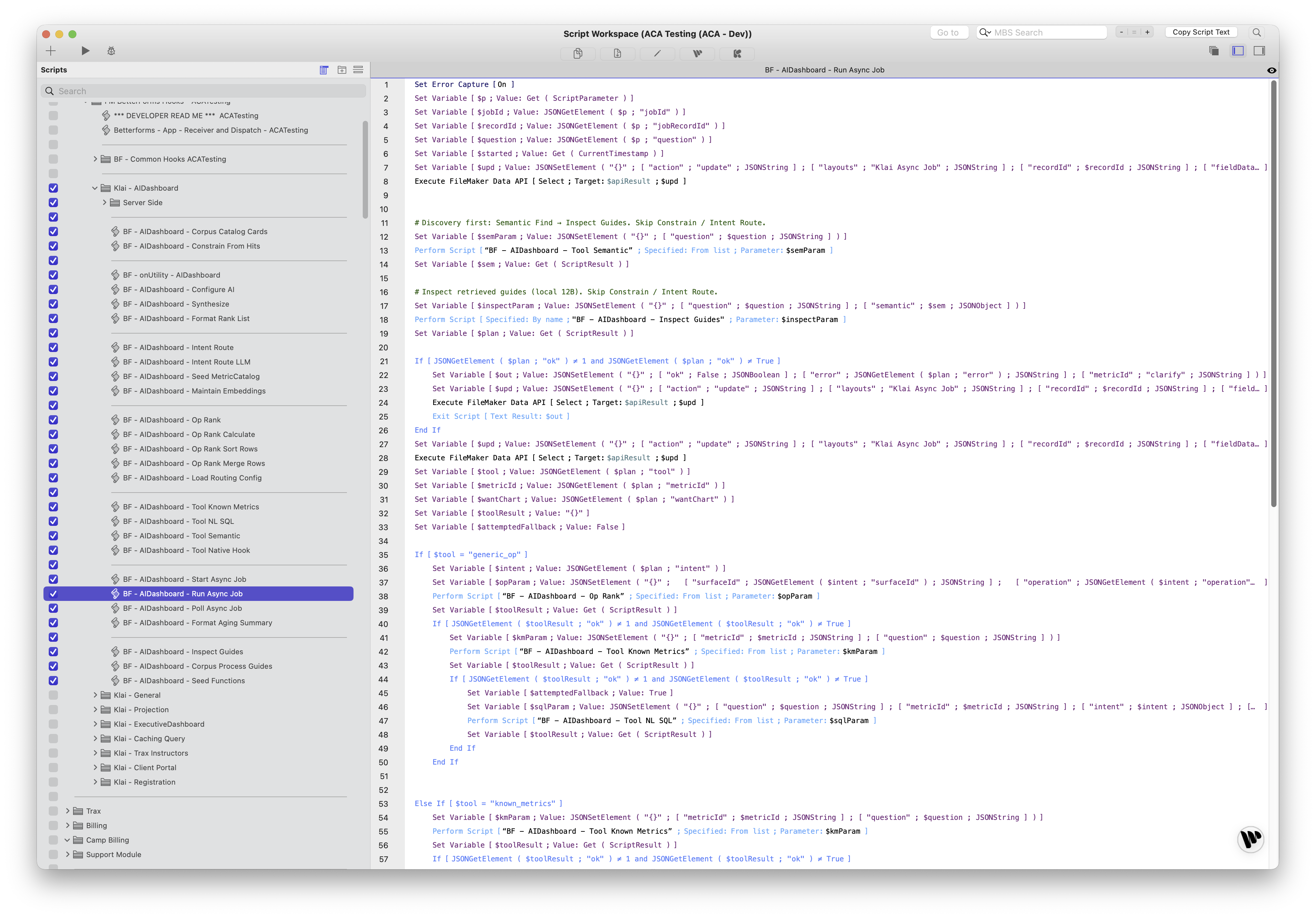This screenshot has width=1316, height=918.
Task: Check checkbox for BF - Common Hooks ACATesting
Action: [53, 159]
